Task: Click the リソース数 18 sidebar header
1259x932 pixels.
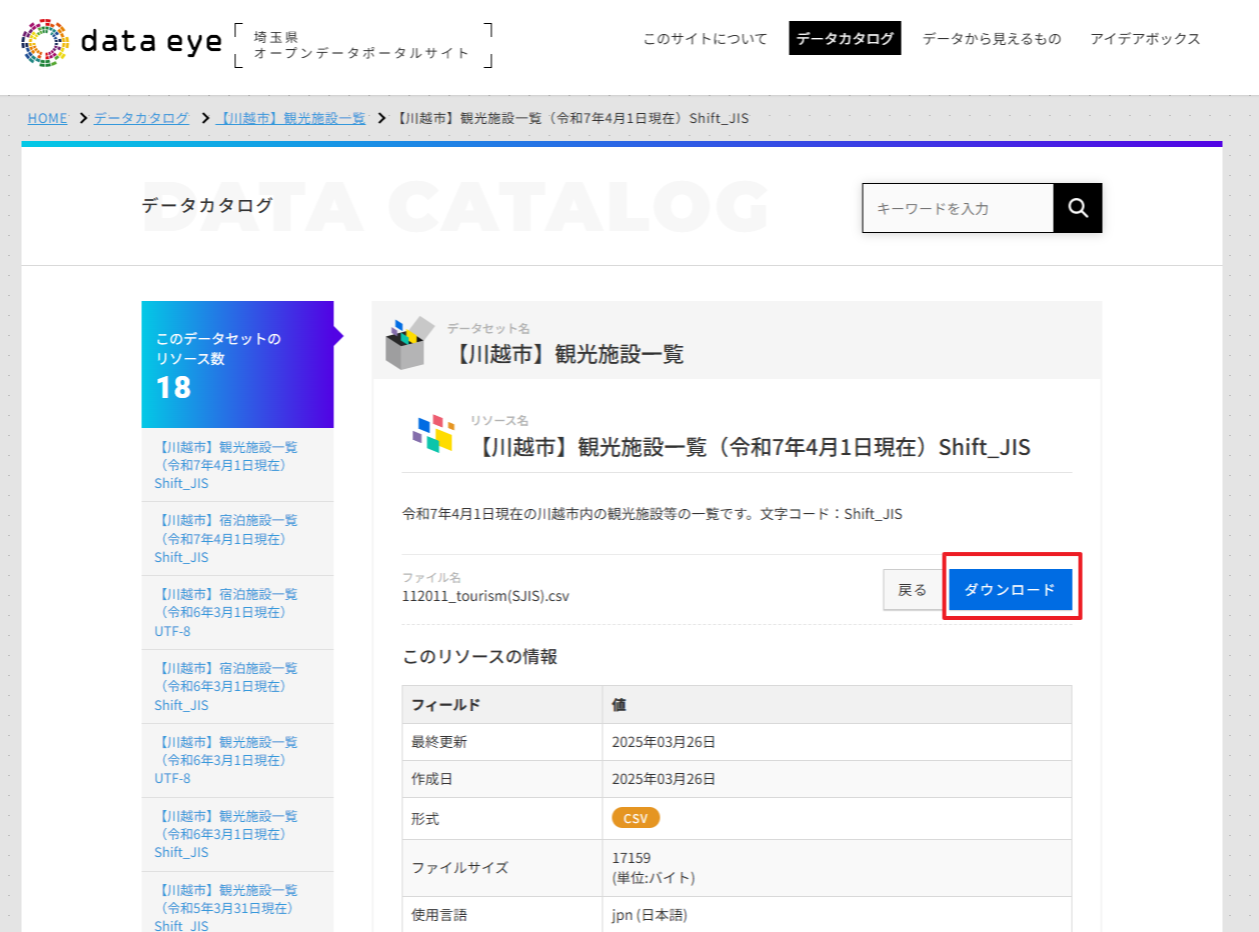Action: 237,364
